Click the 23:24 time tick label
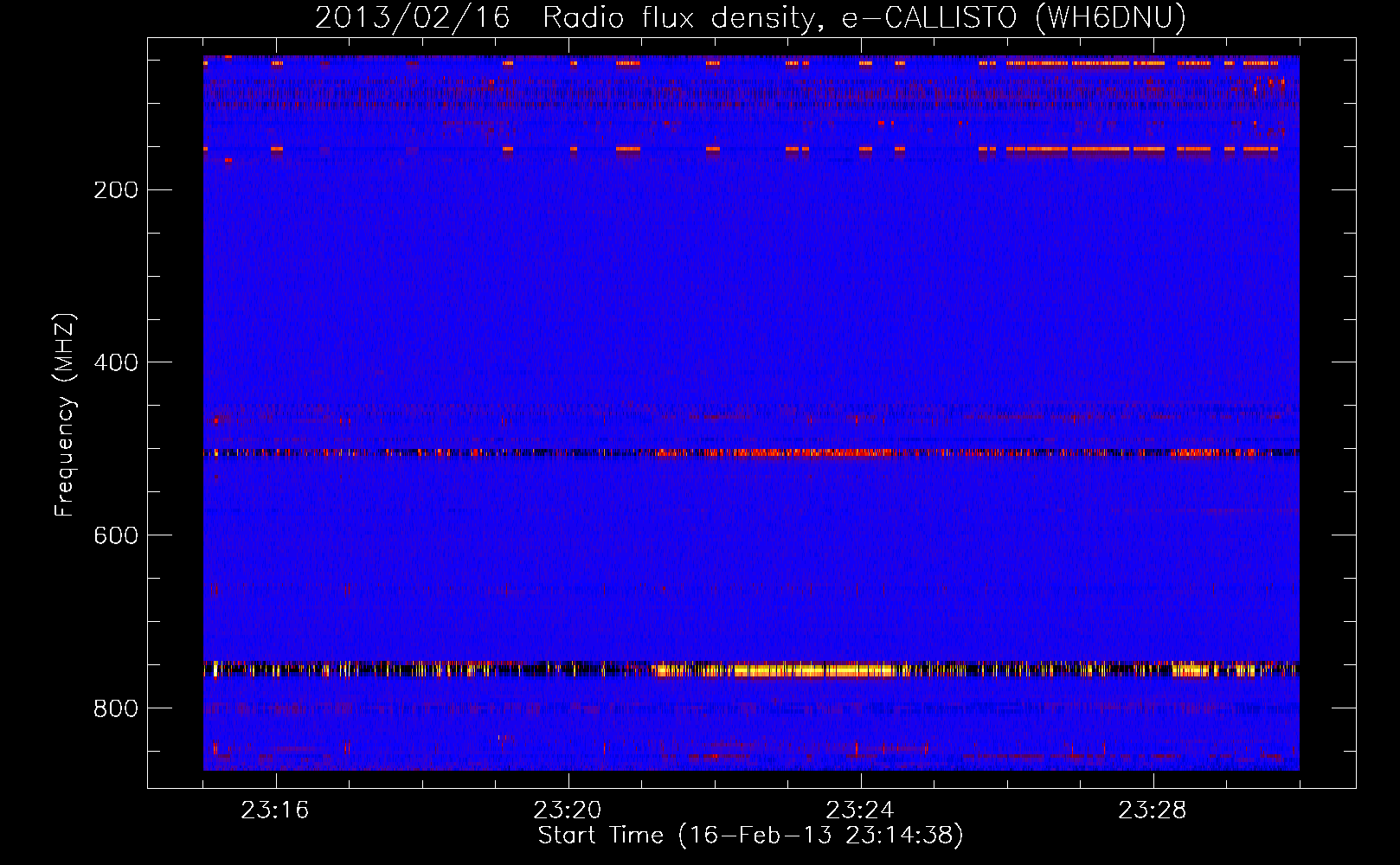 pos(860,811)
